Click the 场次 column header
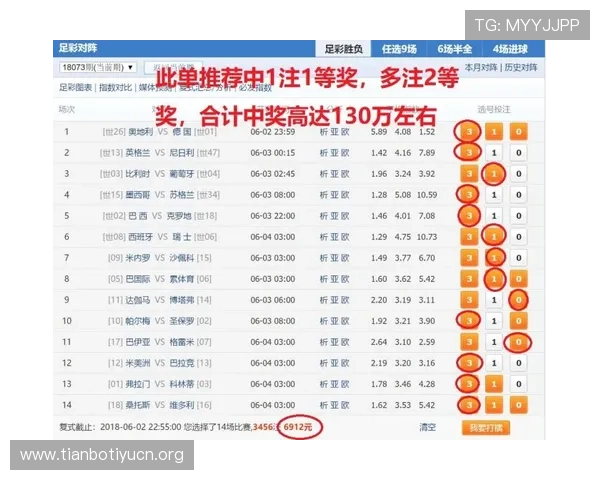This screenshot has height=480, width=600. coord(67,109)
